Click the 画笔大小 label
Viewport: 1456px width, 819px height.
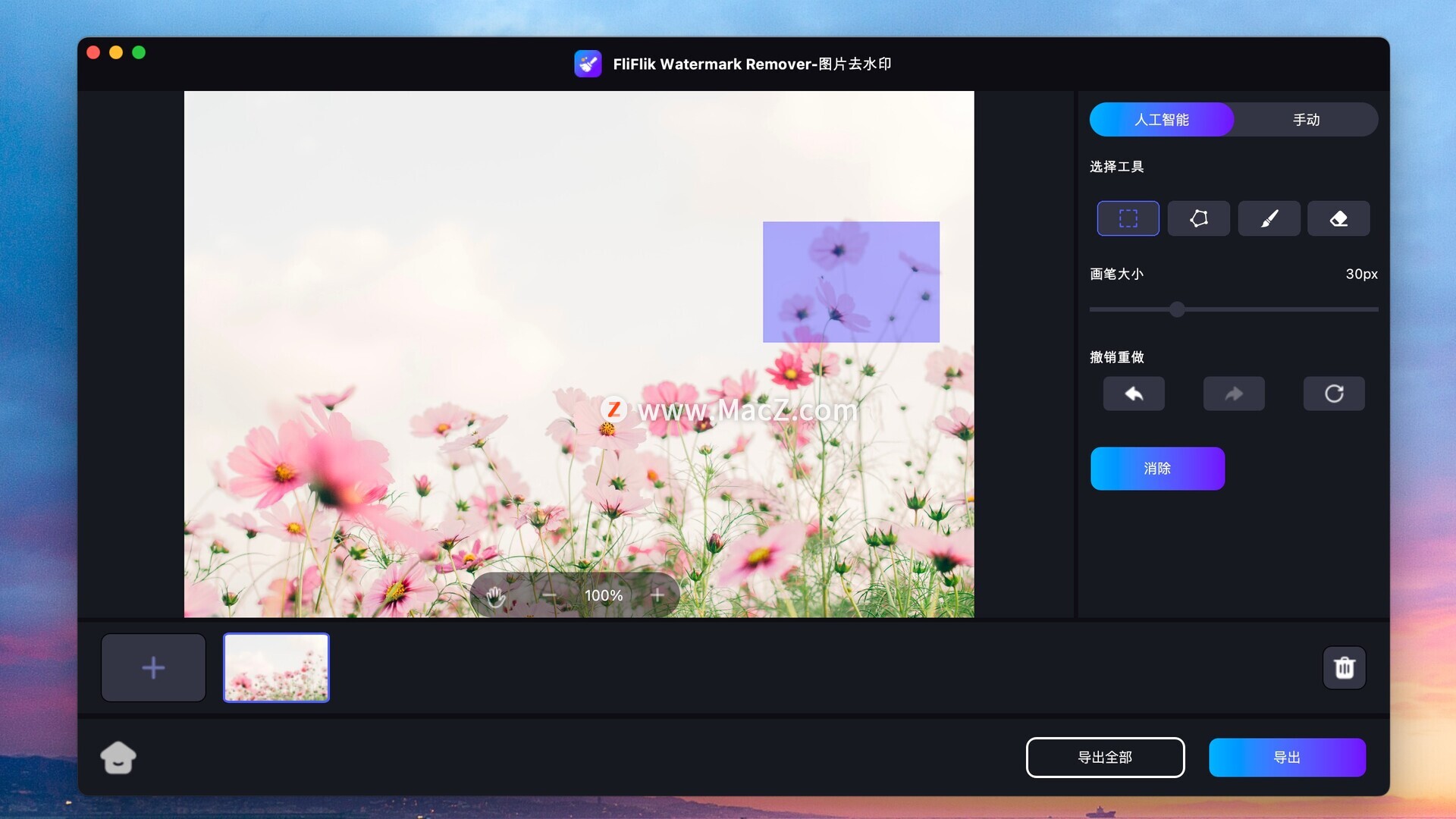1116,274
